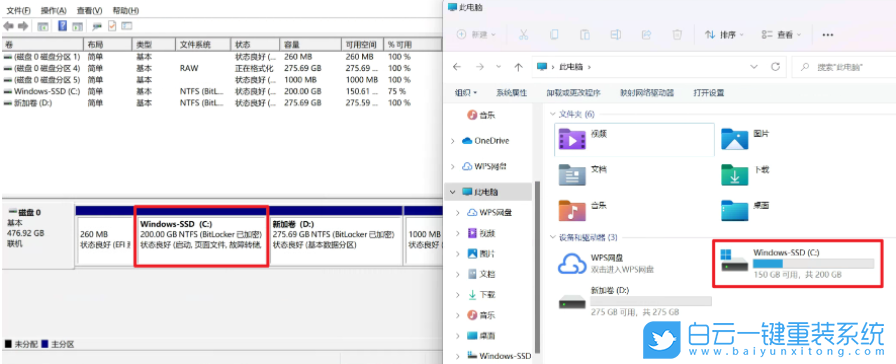Collapse the 文件夹 (6) group
Image resolution: width=896 pixels, height=364 pixels.
553,114
